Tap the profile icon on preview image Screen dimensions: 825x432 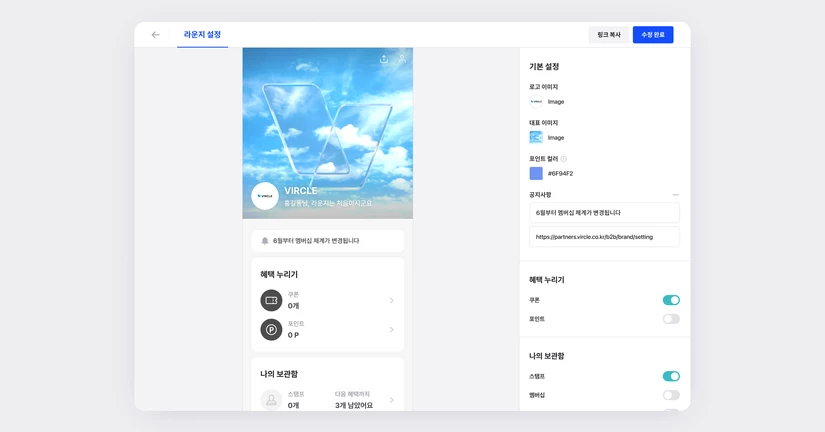402,59
